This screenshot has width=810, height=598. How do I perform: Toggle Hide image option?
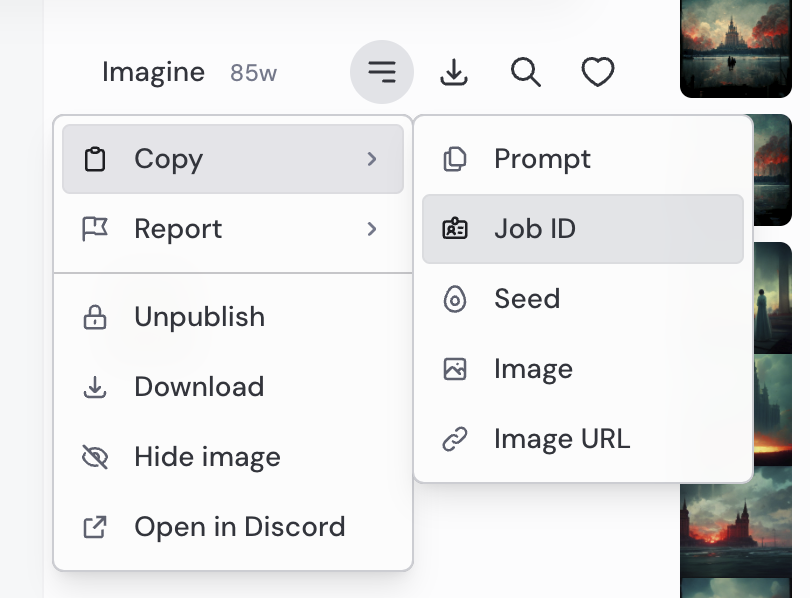point(207,457)
